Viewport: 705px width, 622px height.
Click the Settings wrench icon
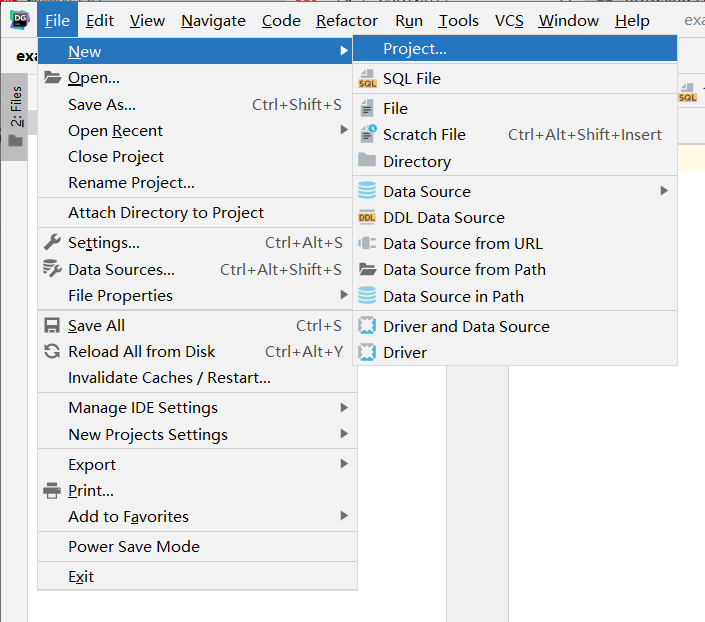(52, 242)
